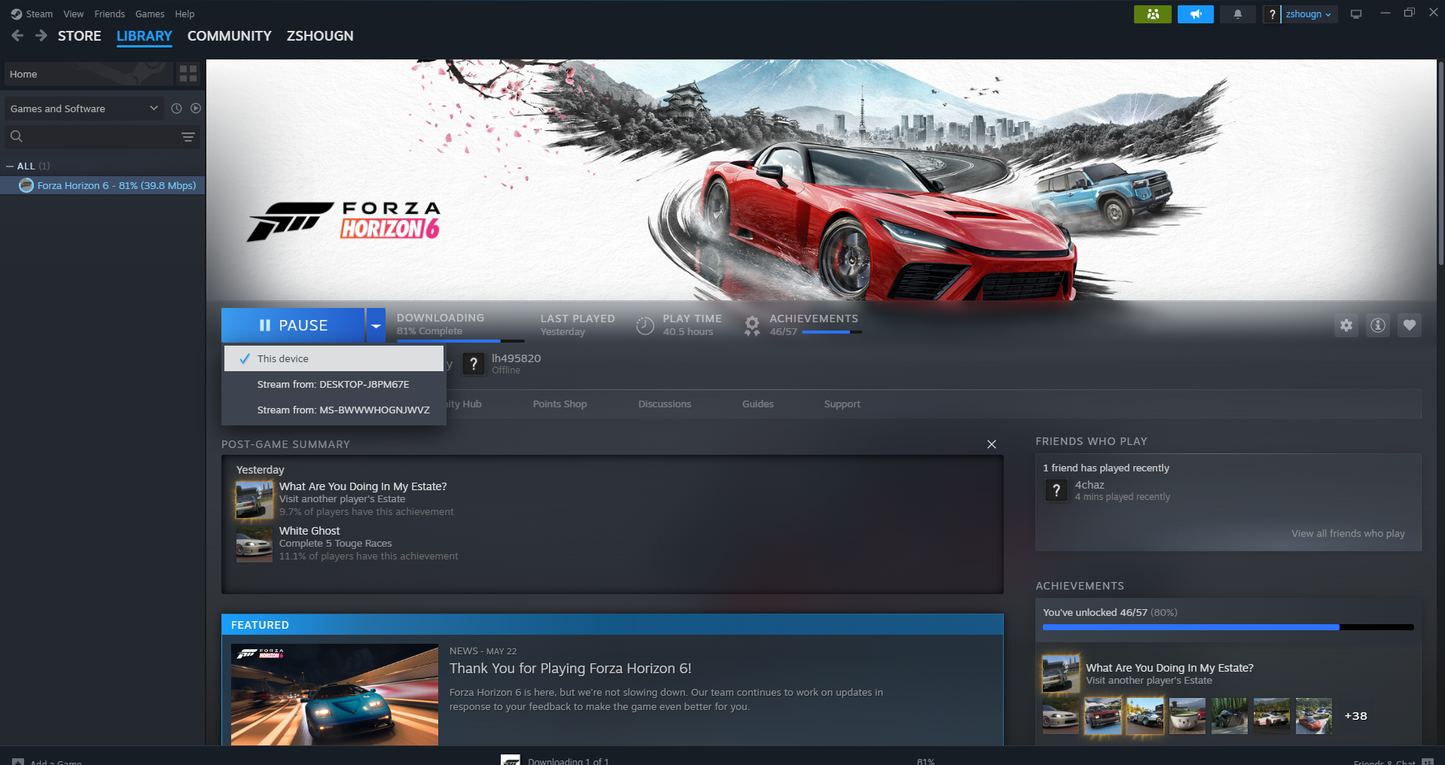Open the notifications bell
Viewport: 1445px width, 765px height.
coord(1238,14)
